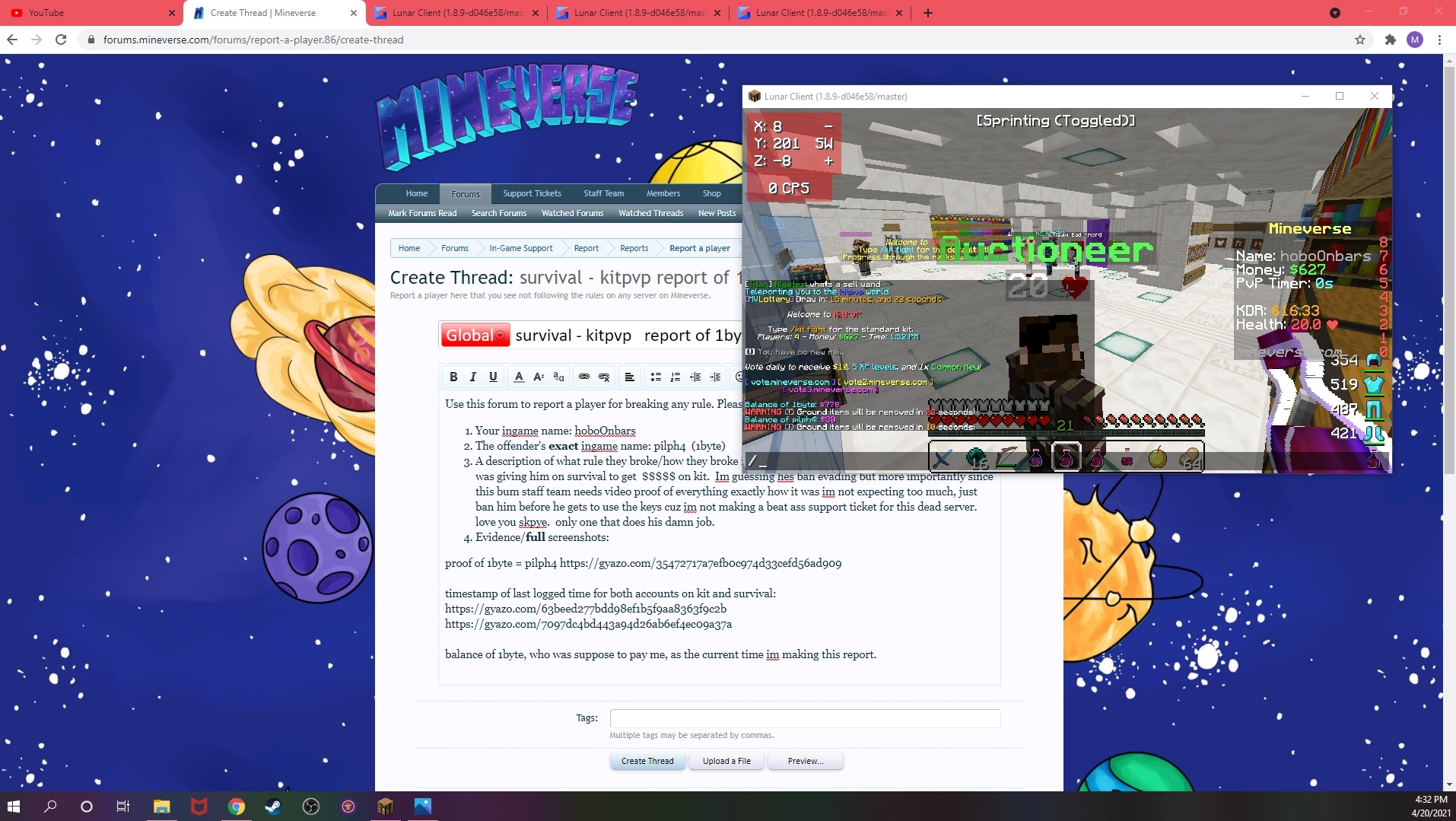Go to In-Game Support breadcrumb
Screen dimensions: 1456x821
[521, 248]
